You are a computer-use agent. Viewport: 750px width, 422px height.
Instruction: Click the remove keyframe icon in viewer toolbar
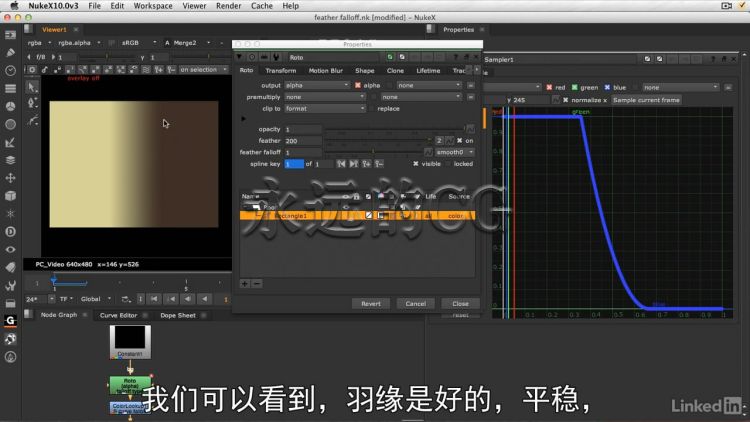click(x=171, y=70)
